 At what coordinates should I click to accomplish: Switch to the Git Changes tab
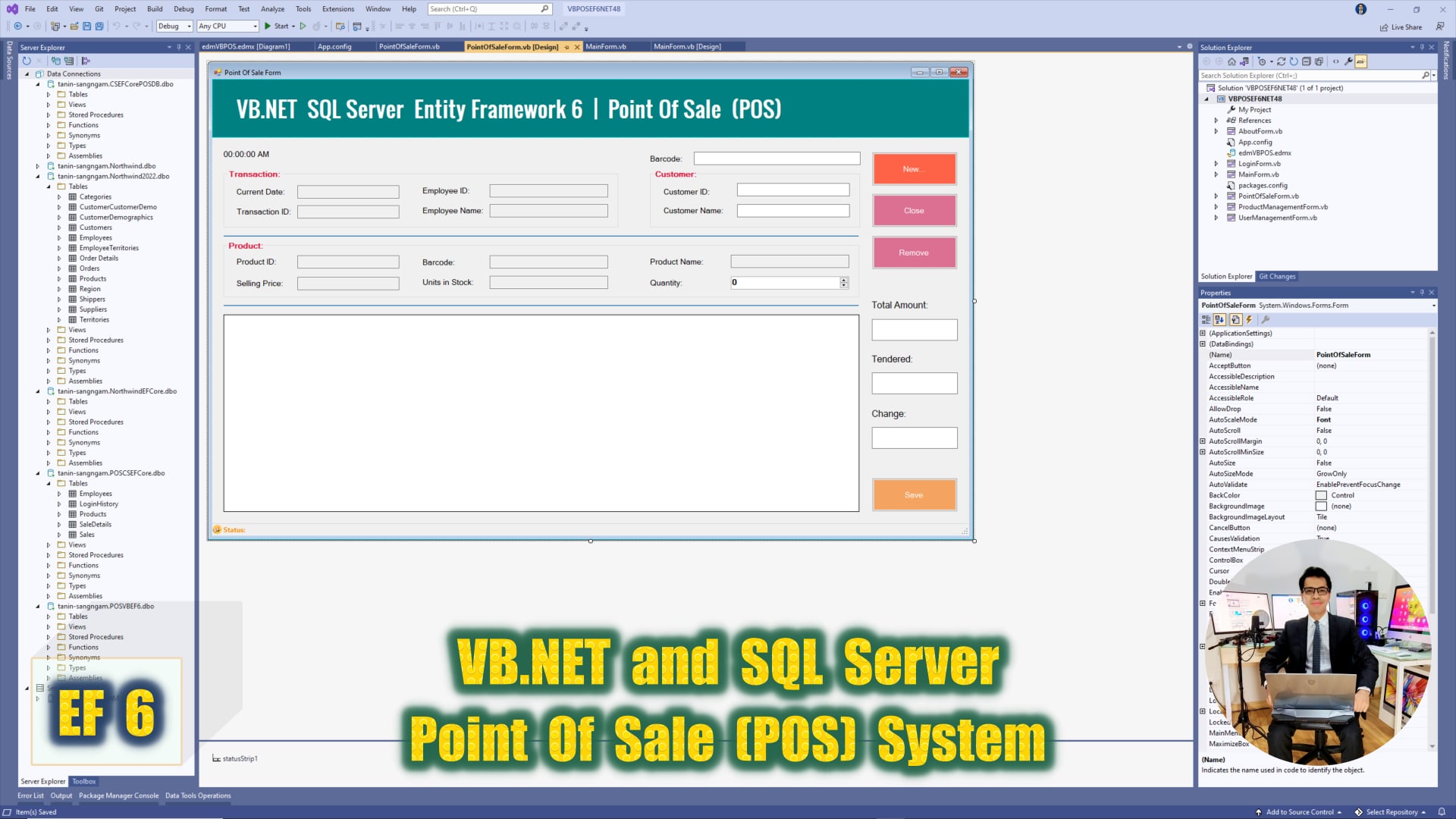point(1277,277)
